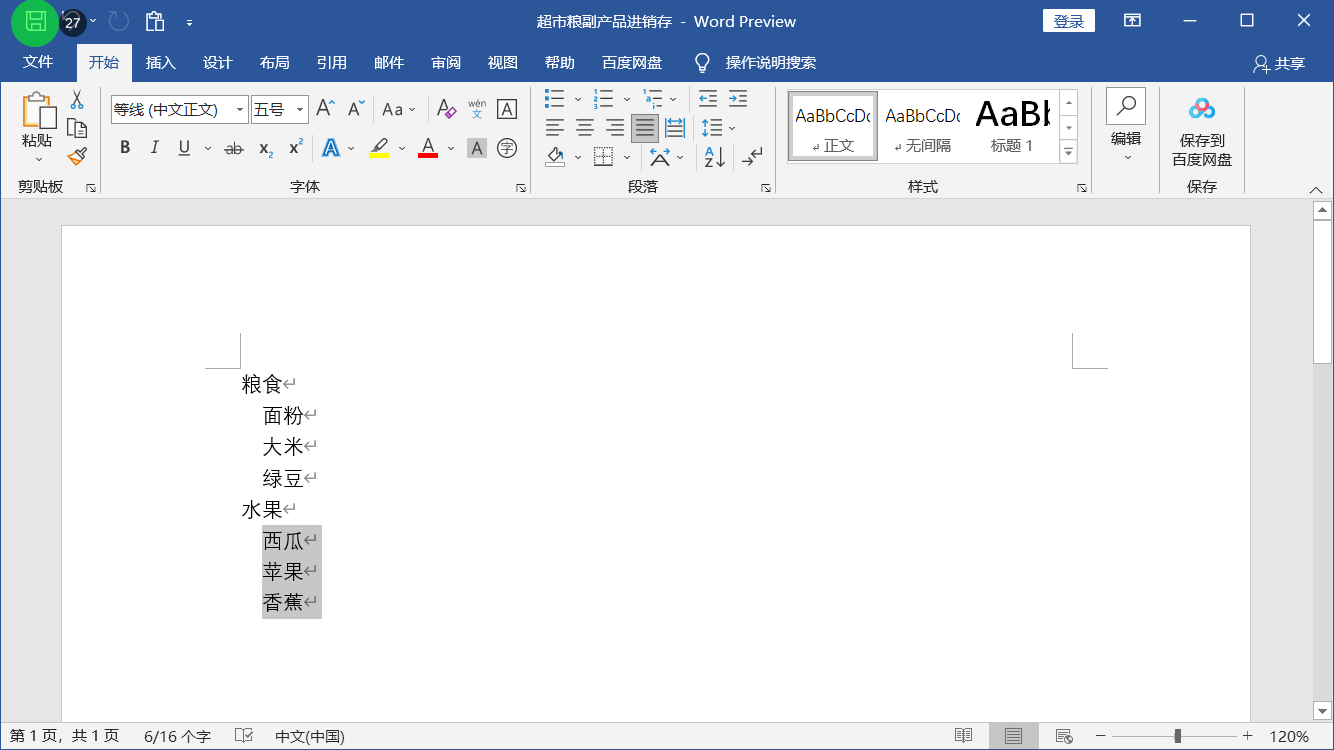Open line spacing dropdown
The image size is (1334, 750).
[718, 128]
